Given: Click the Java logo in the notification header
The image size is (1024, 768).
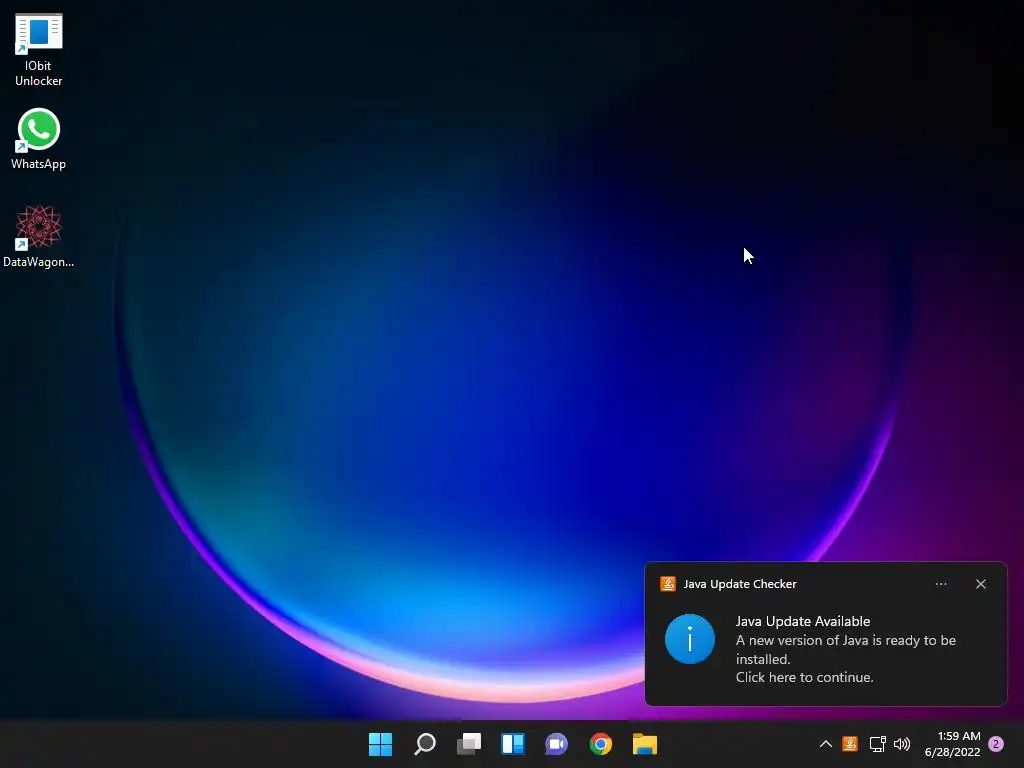Looking at the screenshot, I should click(x=667, y=584).
